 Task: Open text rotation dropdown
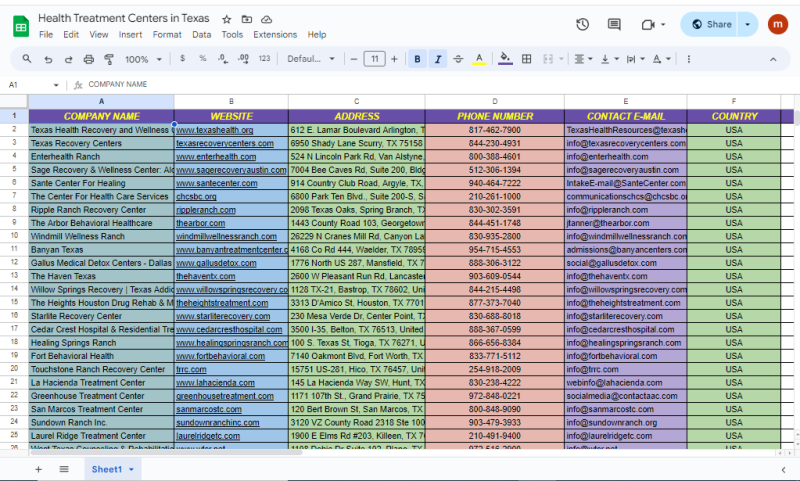[x=662, y=59]
